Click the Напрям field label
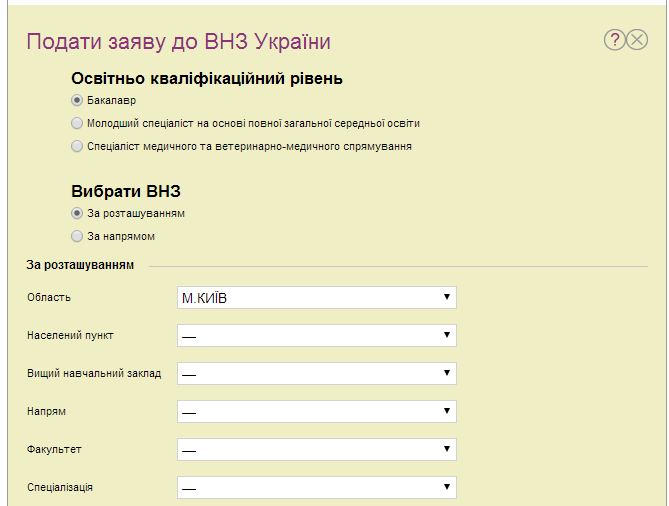This screenshot has height=506, width=669. click(46, 411)
